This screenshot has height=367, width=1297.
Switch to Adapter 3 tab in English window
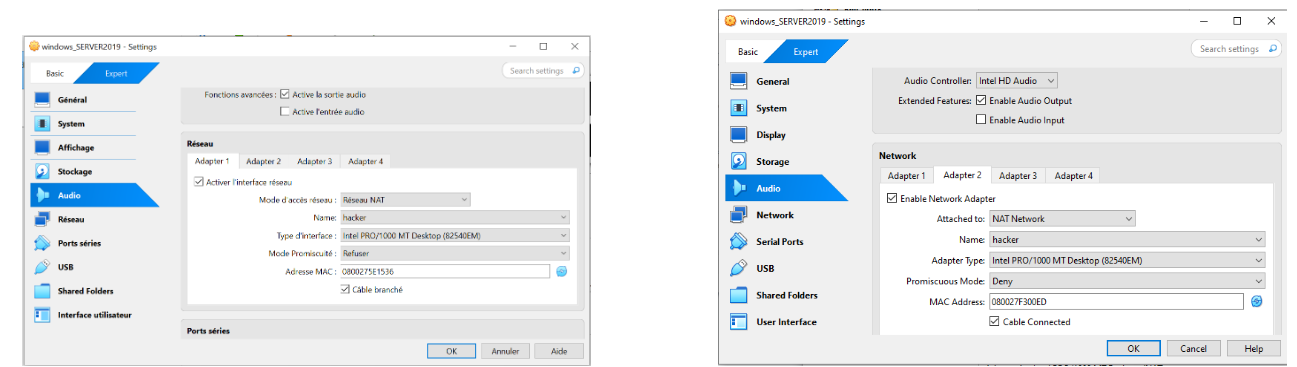[1017, 176]
